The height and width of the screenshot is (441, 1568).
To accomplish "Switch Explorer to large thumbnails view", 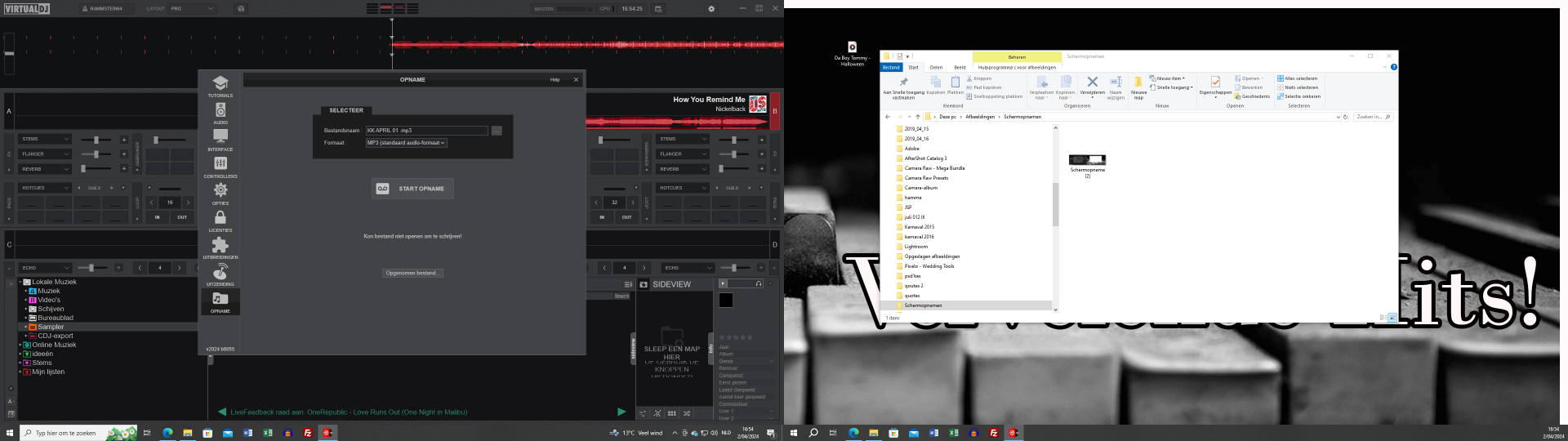I will coord(1392,318).
